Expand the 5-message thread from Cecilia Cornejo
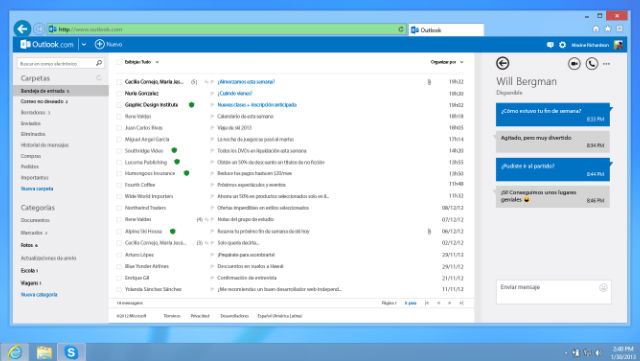 (x=194, y=82)
